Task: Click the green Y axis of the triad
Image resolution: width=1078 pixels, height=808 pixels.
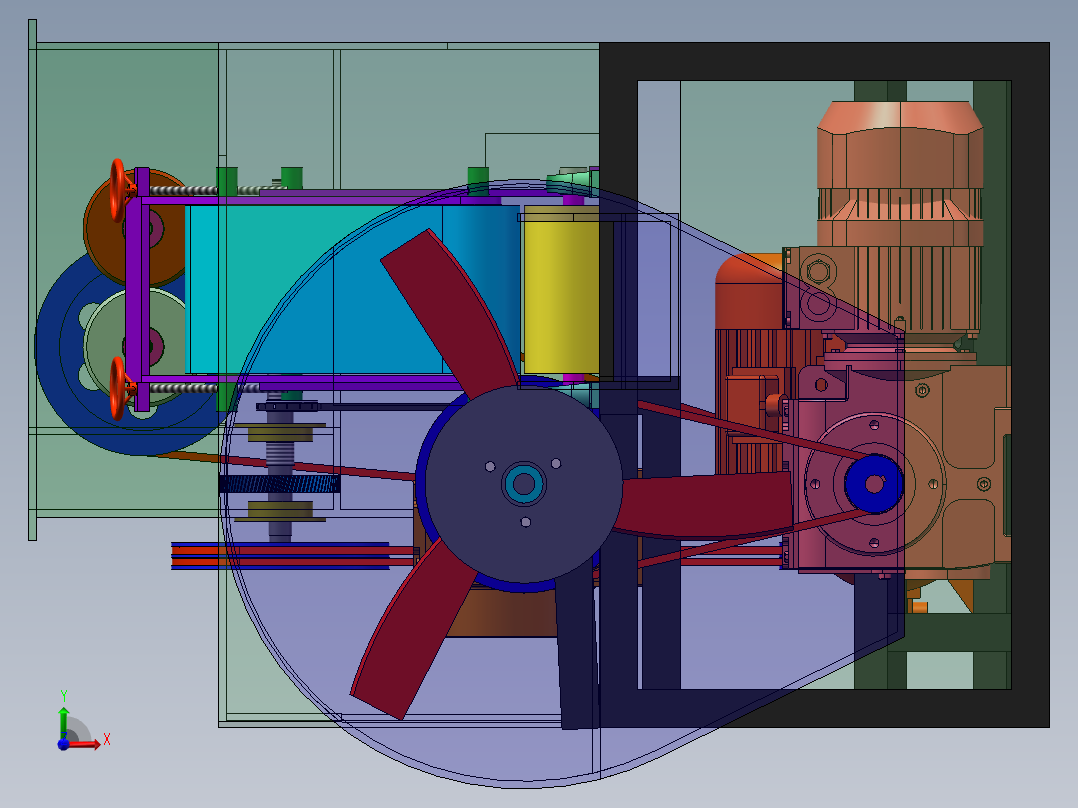Action: tap(63, 723)
